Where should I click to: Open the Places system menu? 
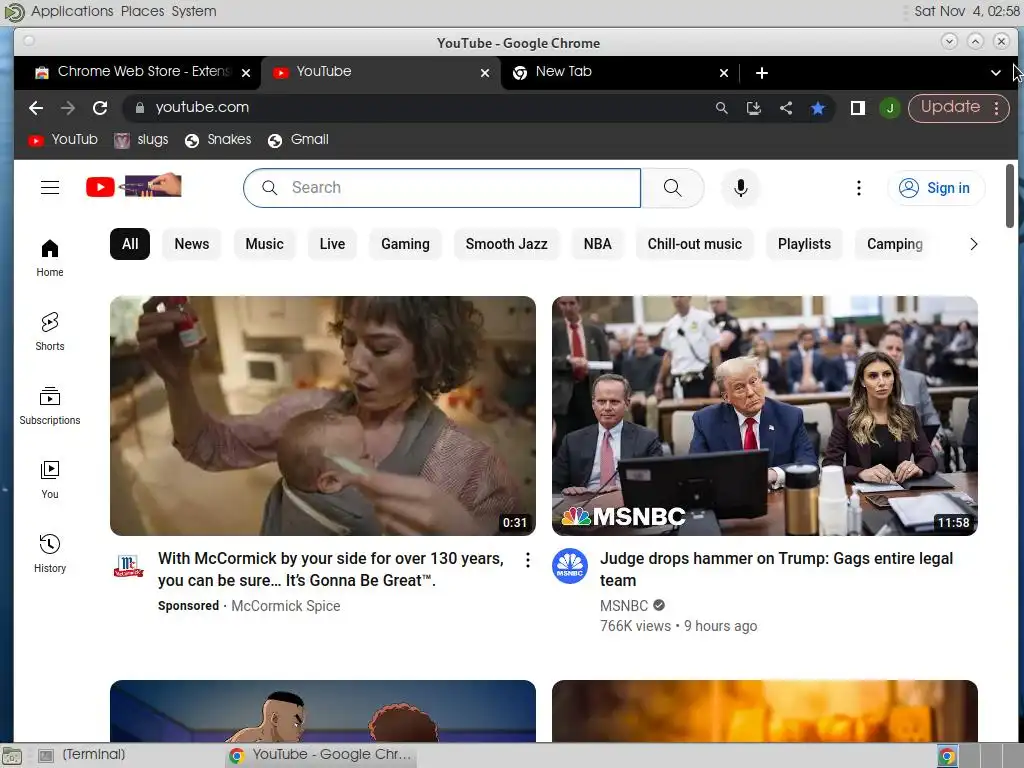(x=142, y=11)
